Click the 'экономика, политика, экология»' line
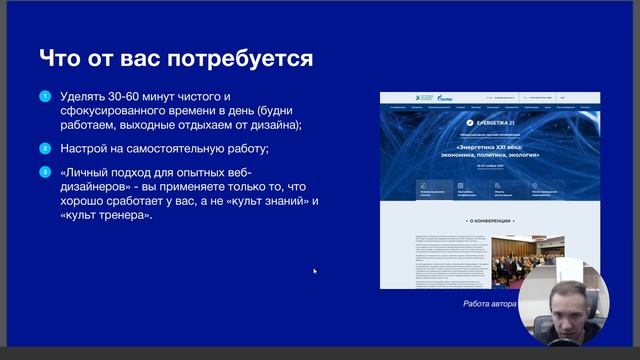 click(490, 155)
